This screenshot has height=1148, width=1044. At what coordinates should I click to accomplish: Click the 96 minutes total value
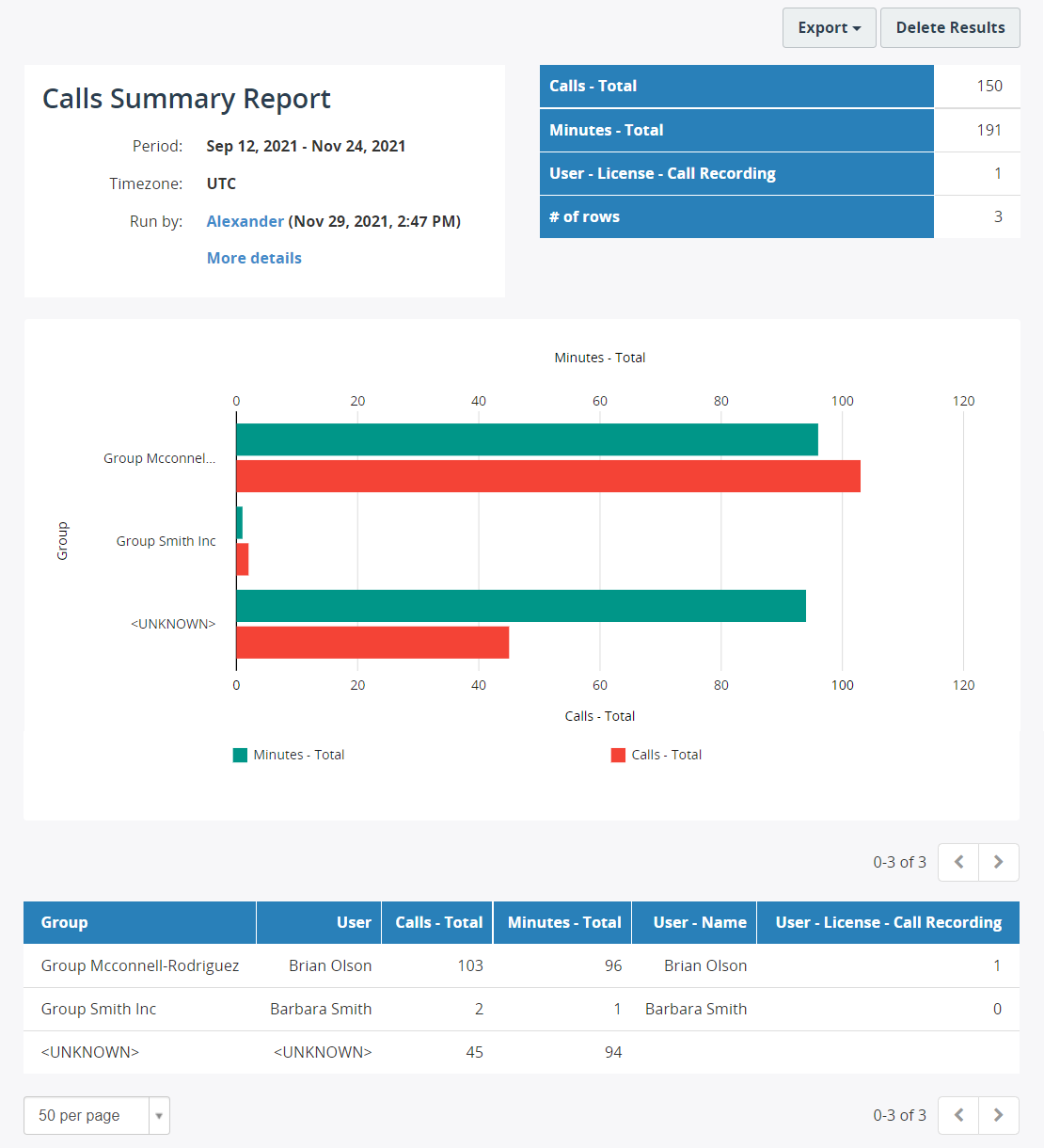click(613, 965)
